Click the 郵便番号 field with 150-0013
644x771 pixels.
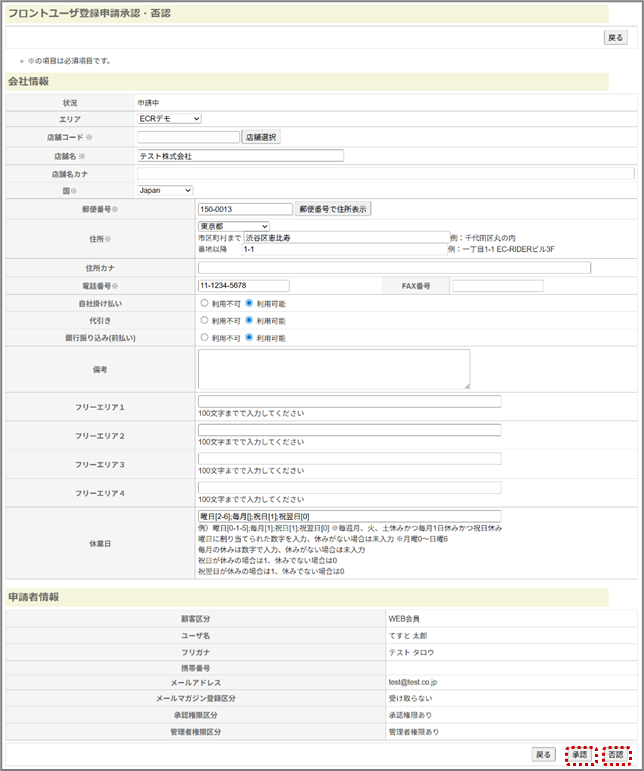pyautogui.click(x=244, y=209)
